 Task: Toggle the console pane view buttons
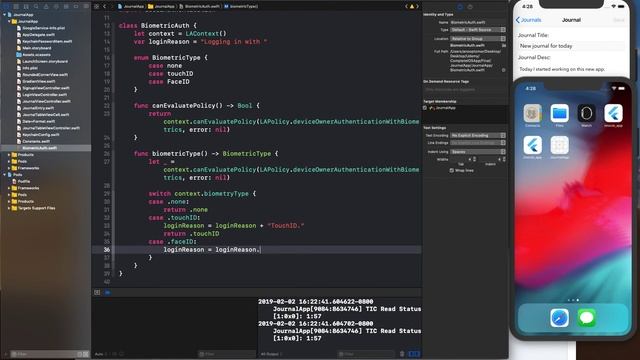[x=414, y=354]
